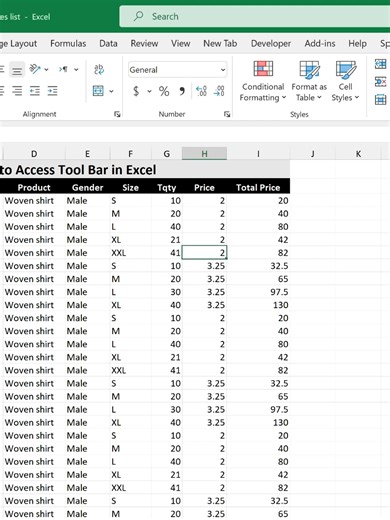The height and width of the screenshot is (520, 390).
Task: Click the Gender header cell
Action: pyautogui.click(x=87, y=187)
